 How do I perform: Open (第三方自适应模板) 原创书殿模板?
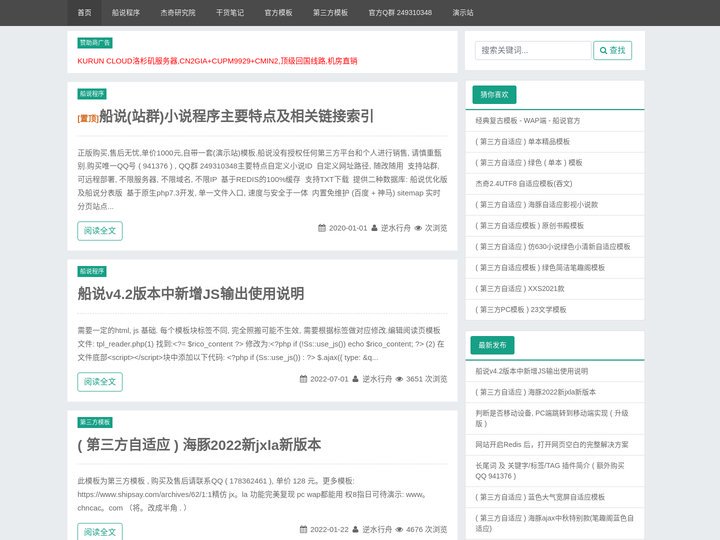pos(529,225)
